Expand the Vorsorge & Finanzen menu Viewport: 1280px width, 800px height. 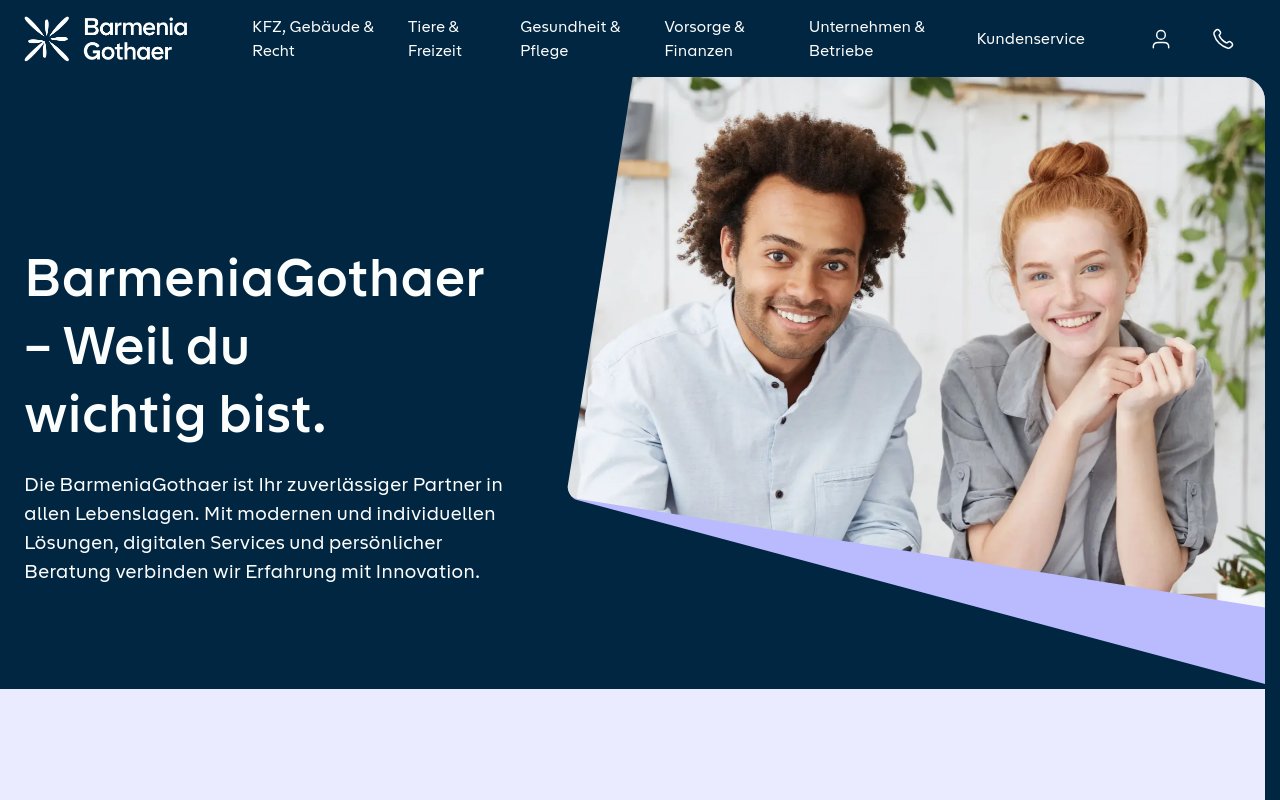[705, 39]
